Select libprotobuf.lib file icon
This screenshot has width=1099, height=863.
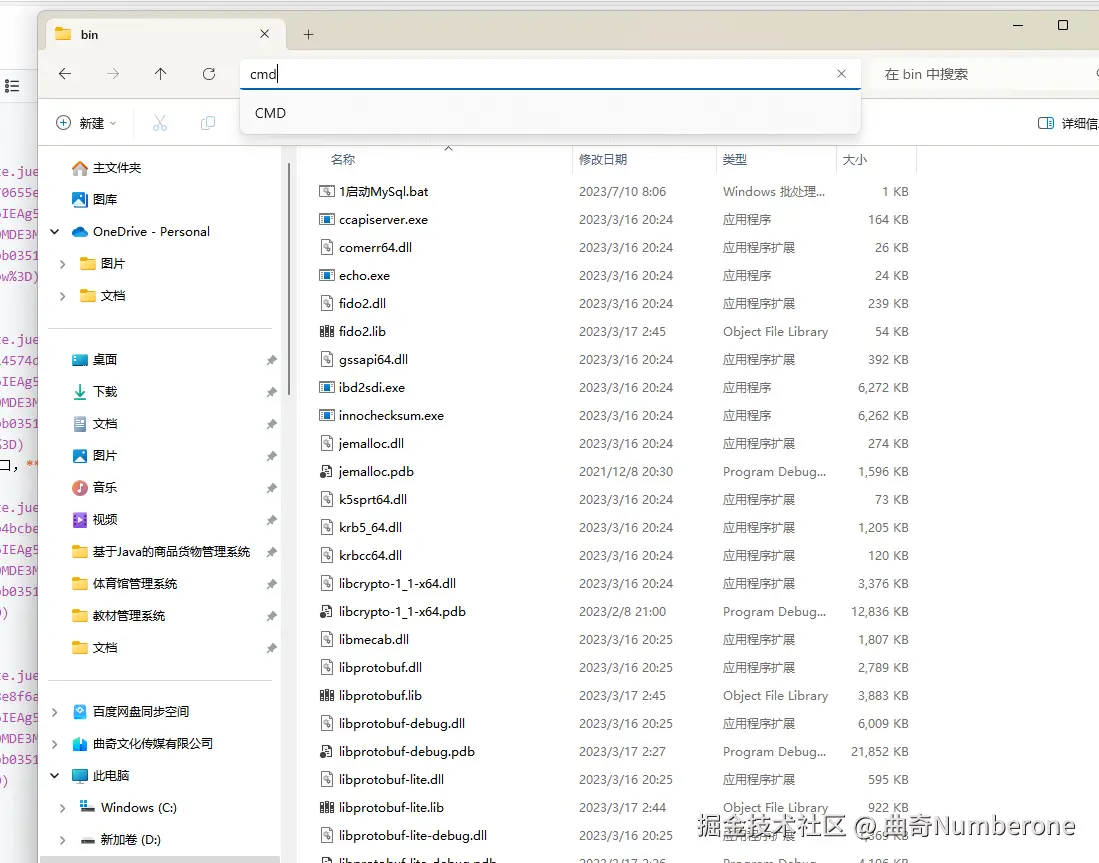click(327, 695)
